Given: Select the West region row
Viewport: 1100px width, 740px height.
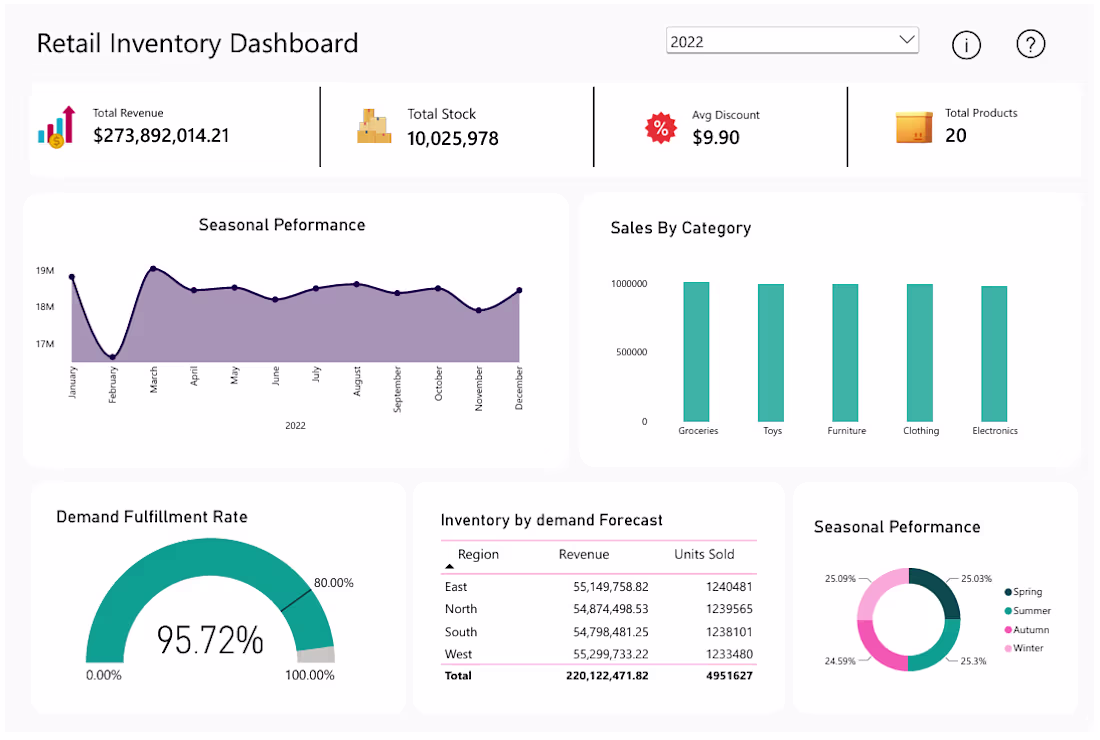Looking at the screenshot, I should pos(598,654).
